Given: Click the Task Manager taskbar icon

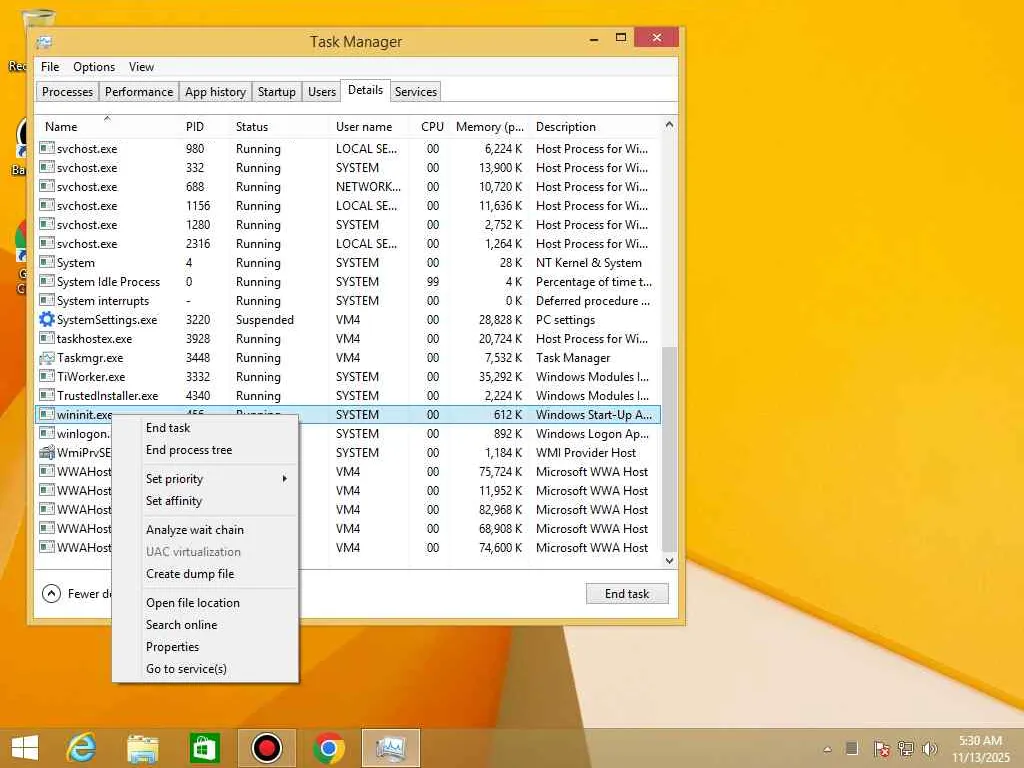Looking at the screenshot, I should coord(391,748).
